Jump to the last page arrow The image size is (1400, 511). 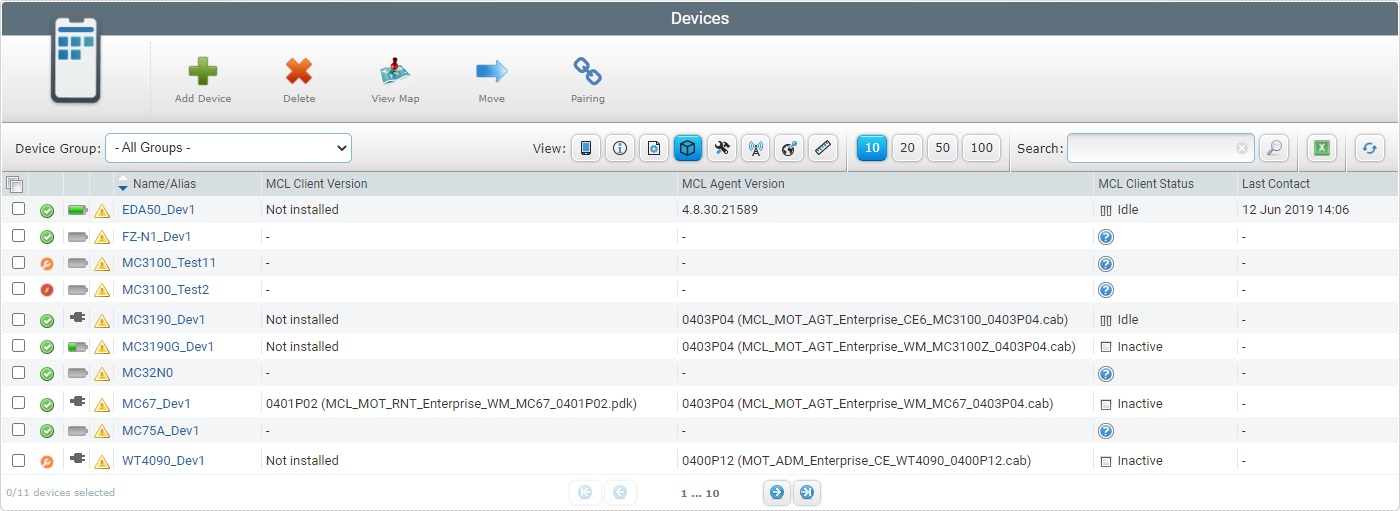point(807,492)
